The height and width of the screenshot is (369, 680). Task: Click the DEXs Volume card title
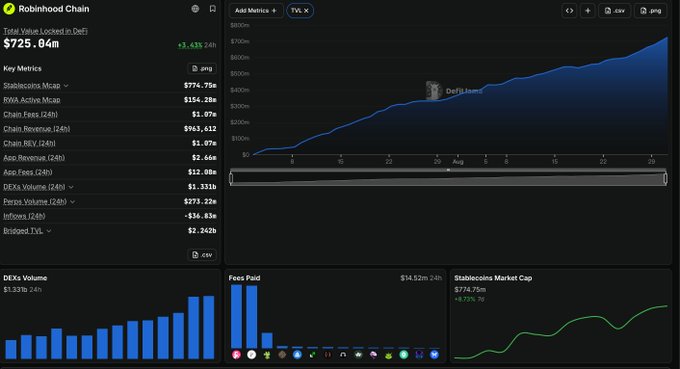pos(25,278)
